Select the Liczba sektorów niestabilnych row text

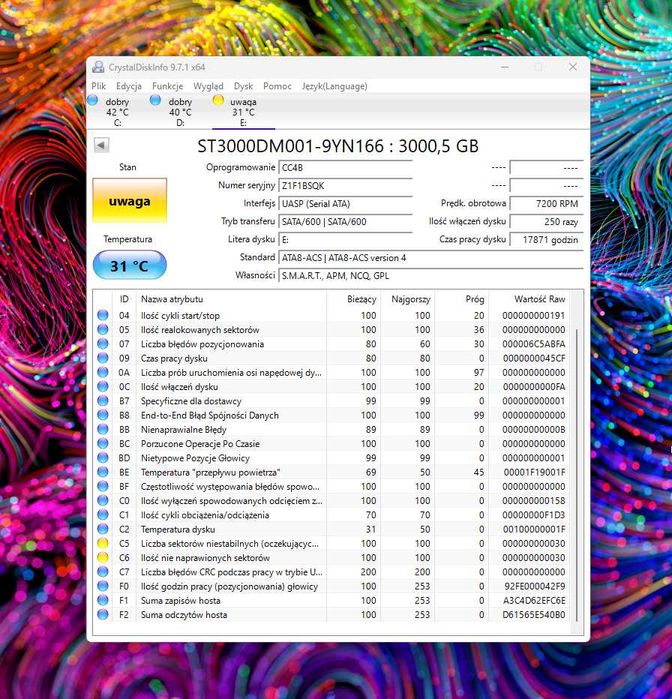tap(230, 544)
